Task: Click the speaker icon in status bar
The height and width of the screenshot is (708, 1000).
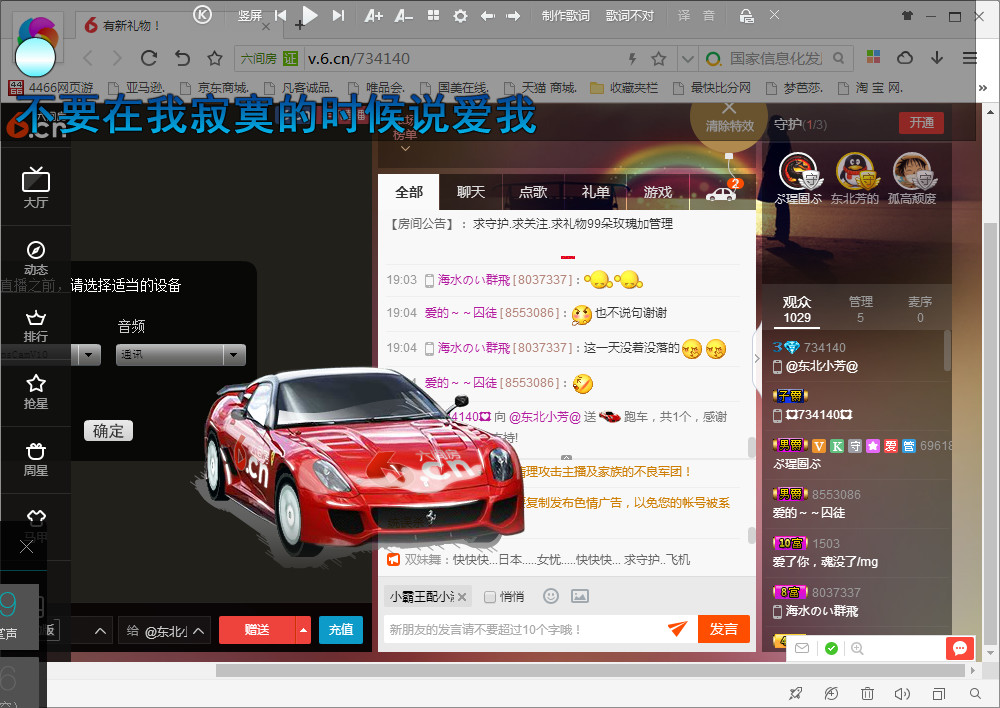Action: pyautogui.click(x=902, y=693)
